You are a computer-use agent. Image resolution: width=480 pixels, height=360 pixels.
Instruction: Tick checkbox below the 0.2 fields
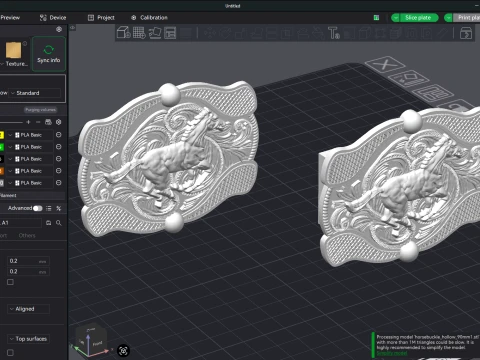[10, 282]
